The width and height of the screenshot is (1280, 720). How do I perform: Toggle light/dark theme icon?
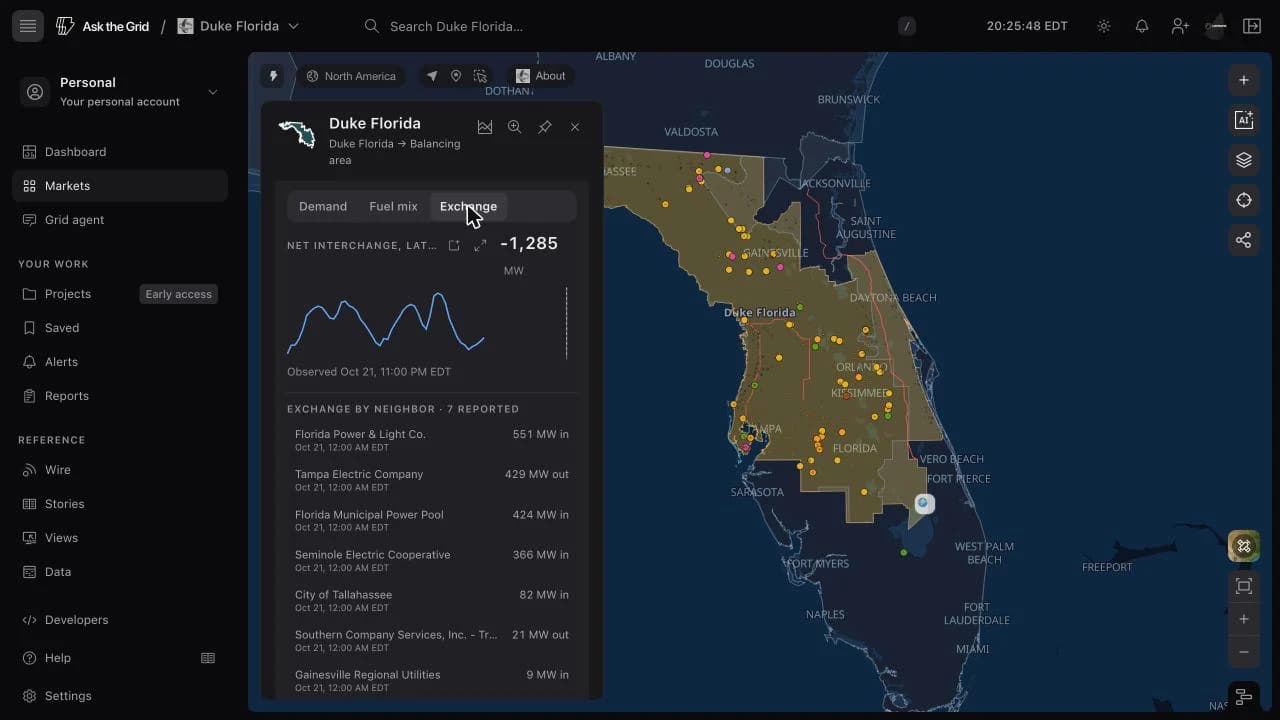[x=1104, y=26]
